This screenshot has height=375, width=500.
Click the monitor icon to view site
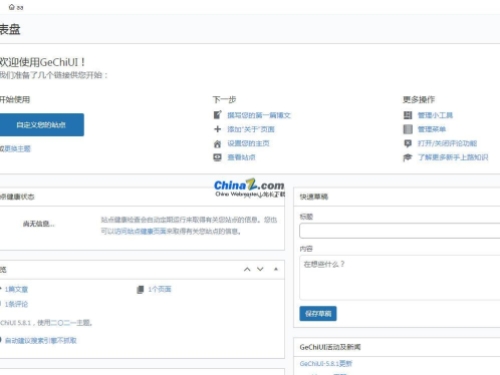coord(217,157)
